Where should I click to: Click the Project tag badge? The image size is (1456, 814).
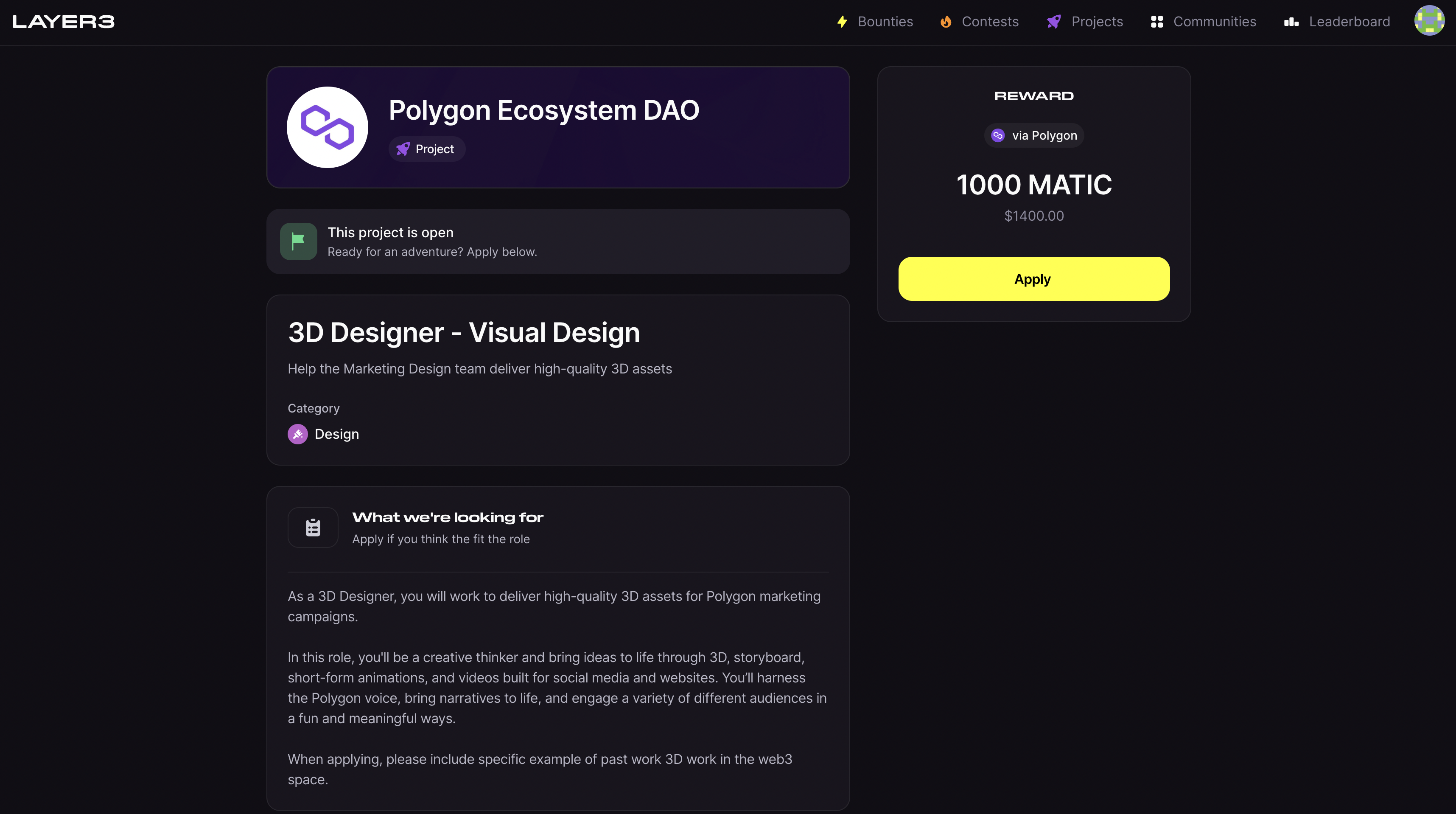(427, 149)
